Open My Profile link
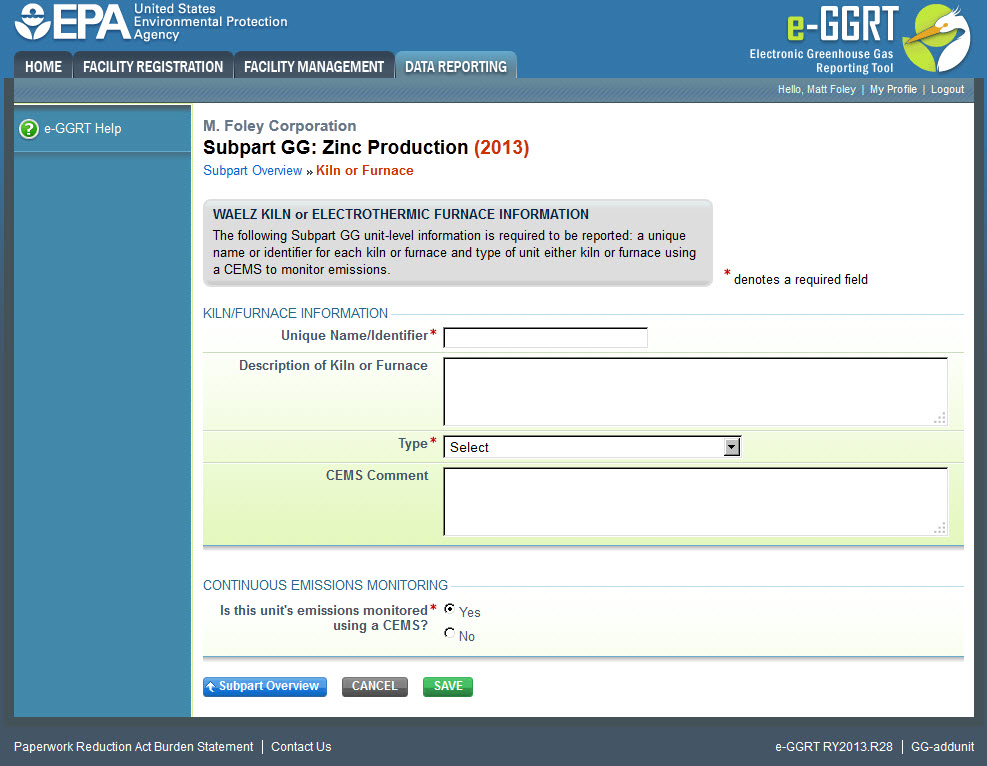Image resolution: width=987 pixels, height=766 pixels. (893, 89)
